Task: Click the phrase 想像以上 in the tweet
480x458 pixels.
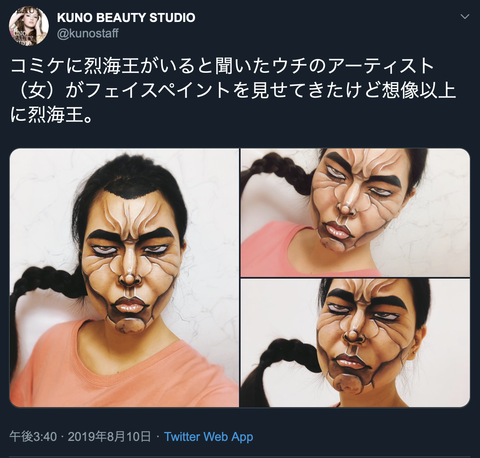Action: (x=418, y=91)
